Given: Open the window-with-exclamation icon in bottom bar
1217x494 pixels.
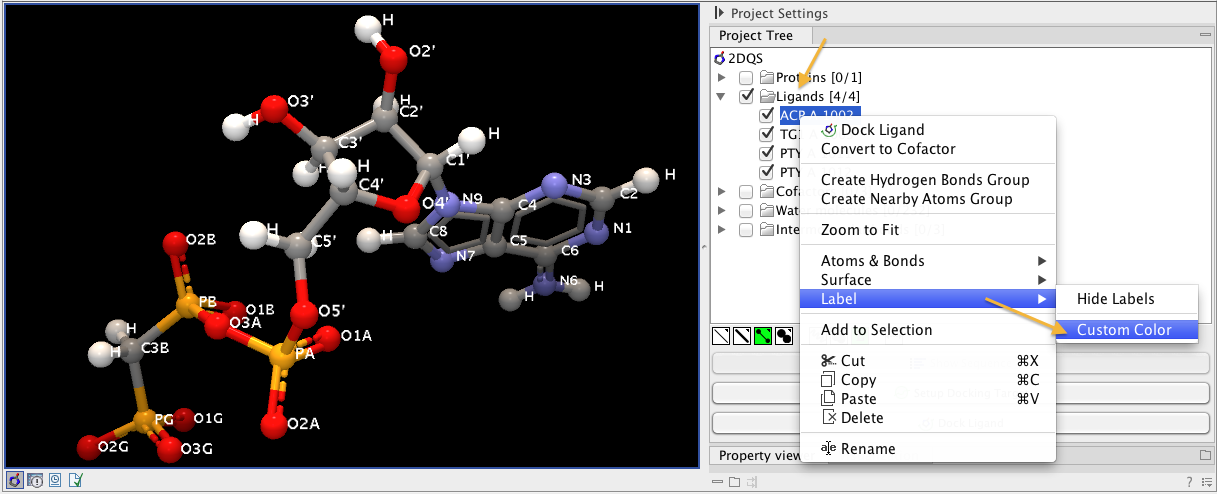Looking at the screenshot, I should click(35, 480).
